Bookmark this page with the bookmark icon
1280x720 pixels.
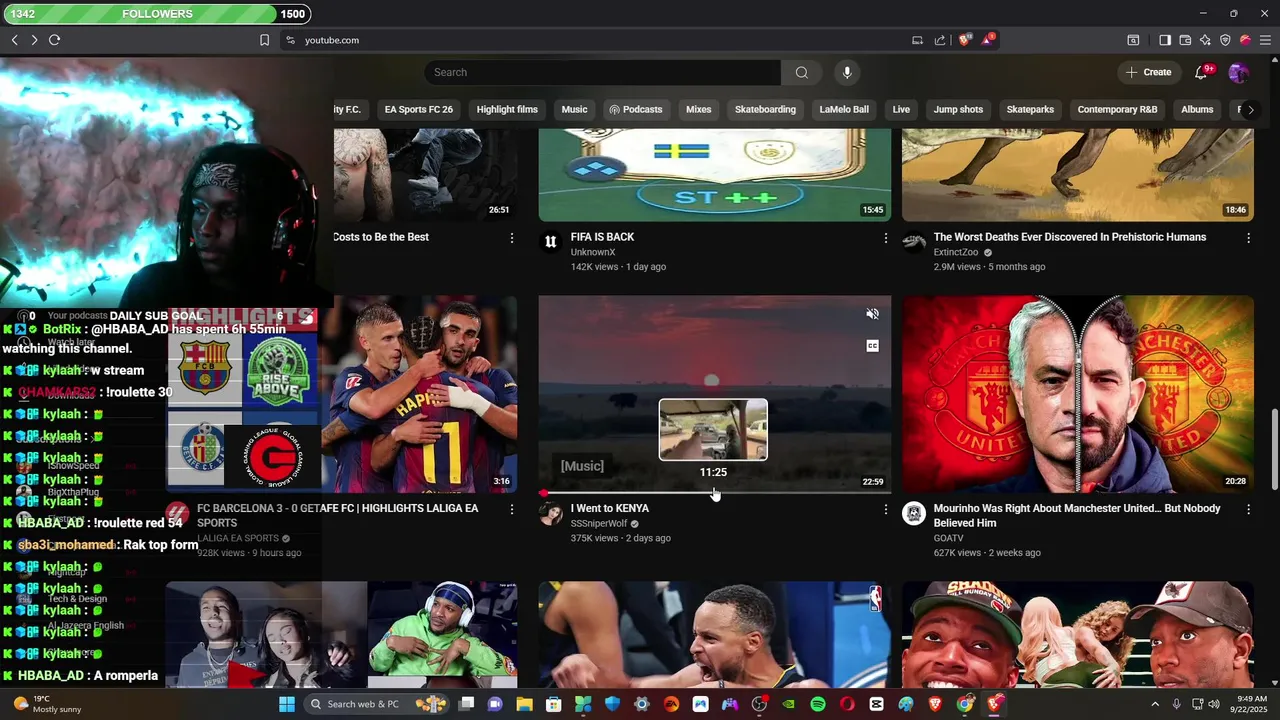264,40
